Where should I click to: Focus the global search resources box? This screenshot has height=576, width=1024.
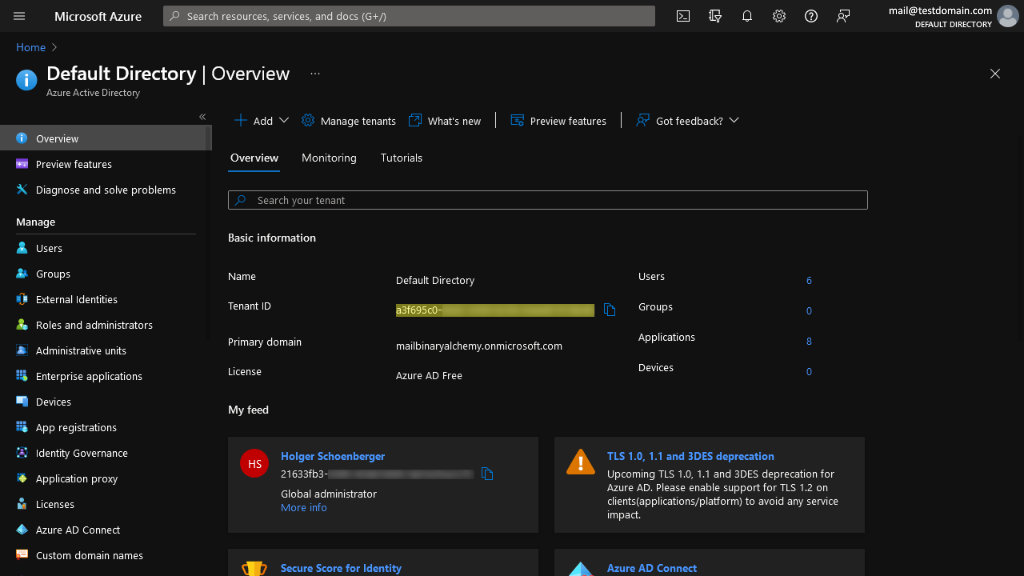(409, 16)
